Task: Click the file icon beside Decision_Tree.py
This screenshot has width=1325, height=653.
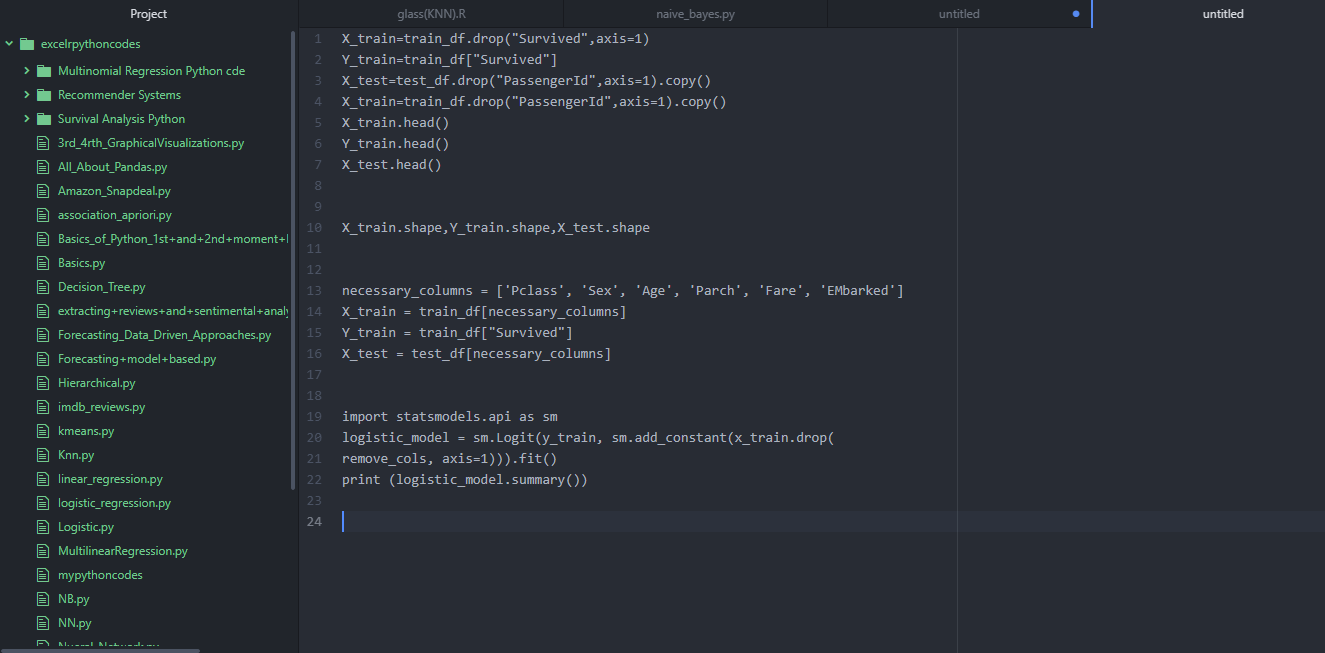Action: (x=42, y=287)
